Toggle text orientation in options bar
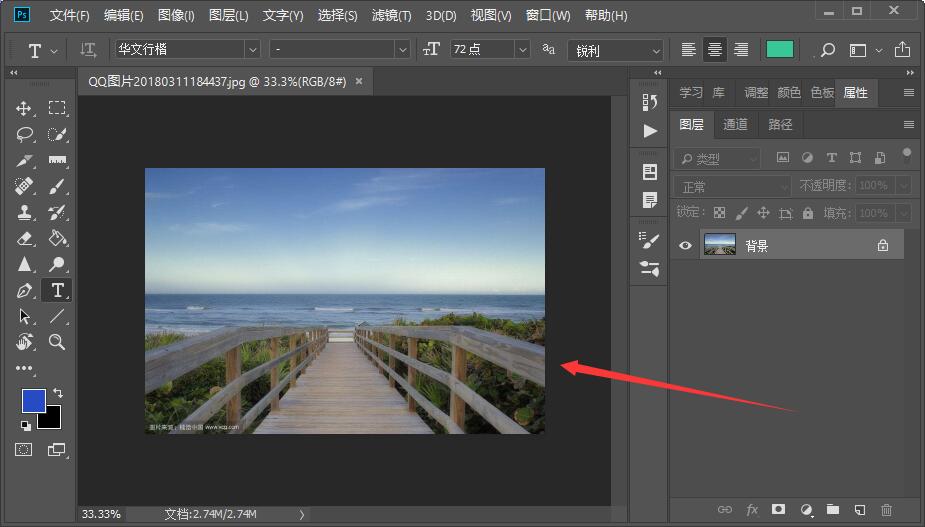Screen dimensions: 925x527 pyautogui.click(x=88, y=50)
